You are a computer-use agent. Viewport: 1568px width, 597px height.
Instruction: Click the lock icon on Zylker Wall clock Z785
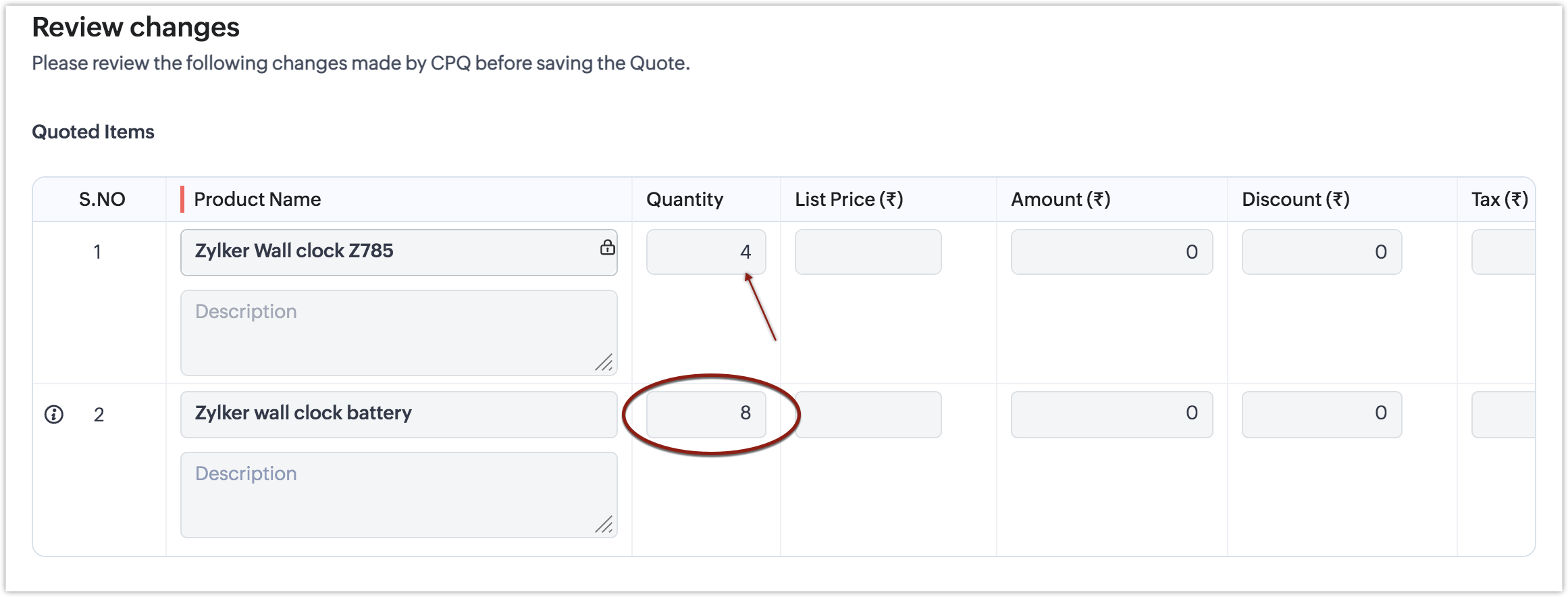[607, 248]
